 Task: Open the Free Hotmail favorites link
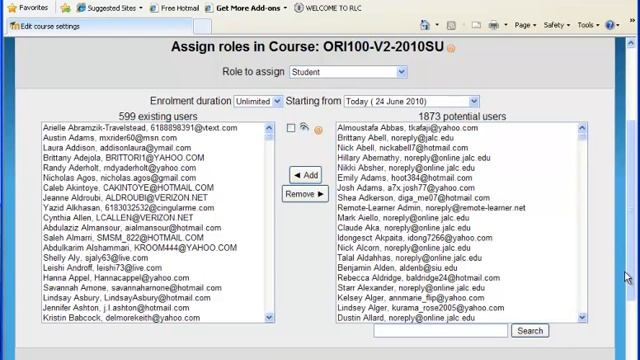(174, 8)
